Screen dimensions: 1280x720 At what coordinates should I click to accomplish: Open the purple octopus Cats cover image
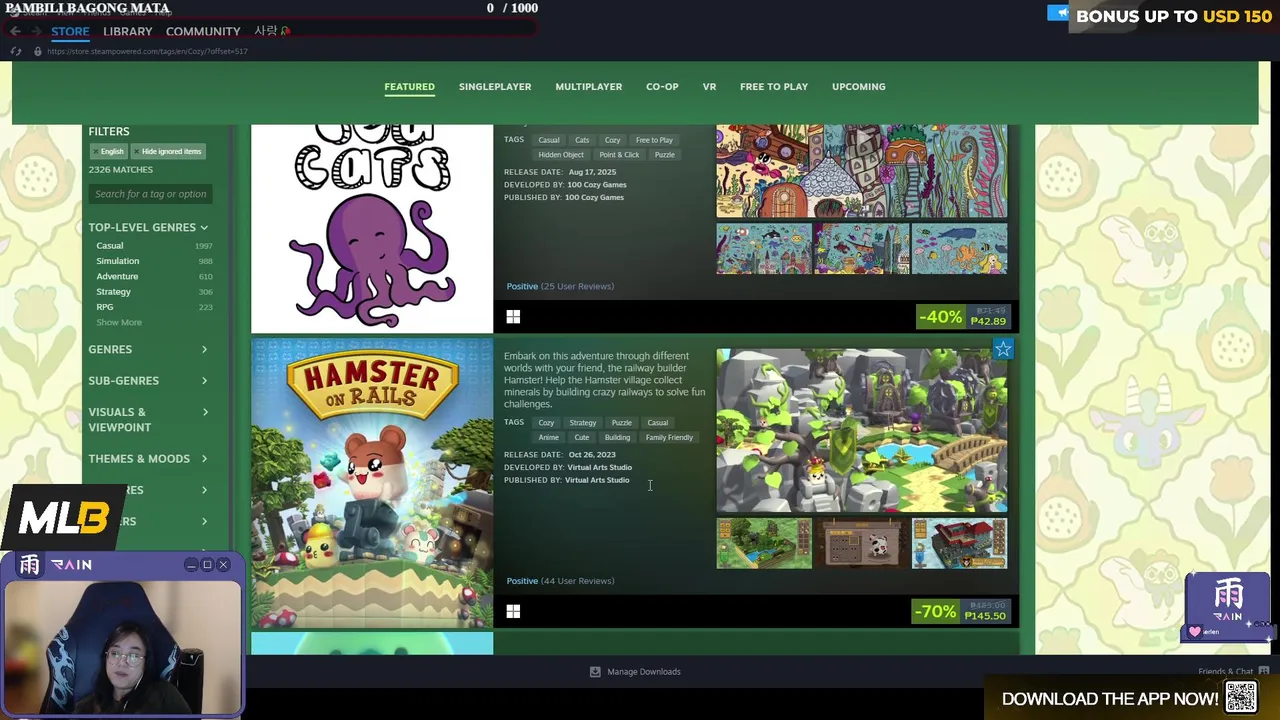tap(372, 228)
